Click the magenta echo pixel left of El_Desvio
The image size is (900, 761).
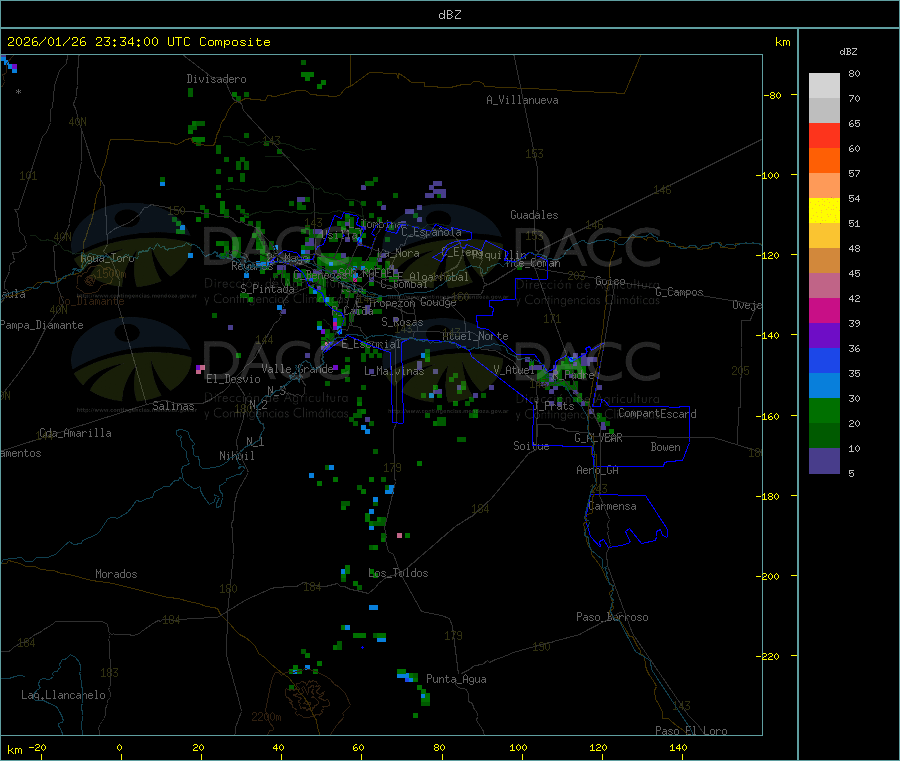[200, 368]
